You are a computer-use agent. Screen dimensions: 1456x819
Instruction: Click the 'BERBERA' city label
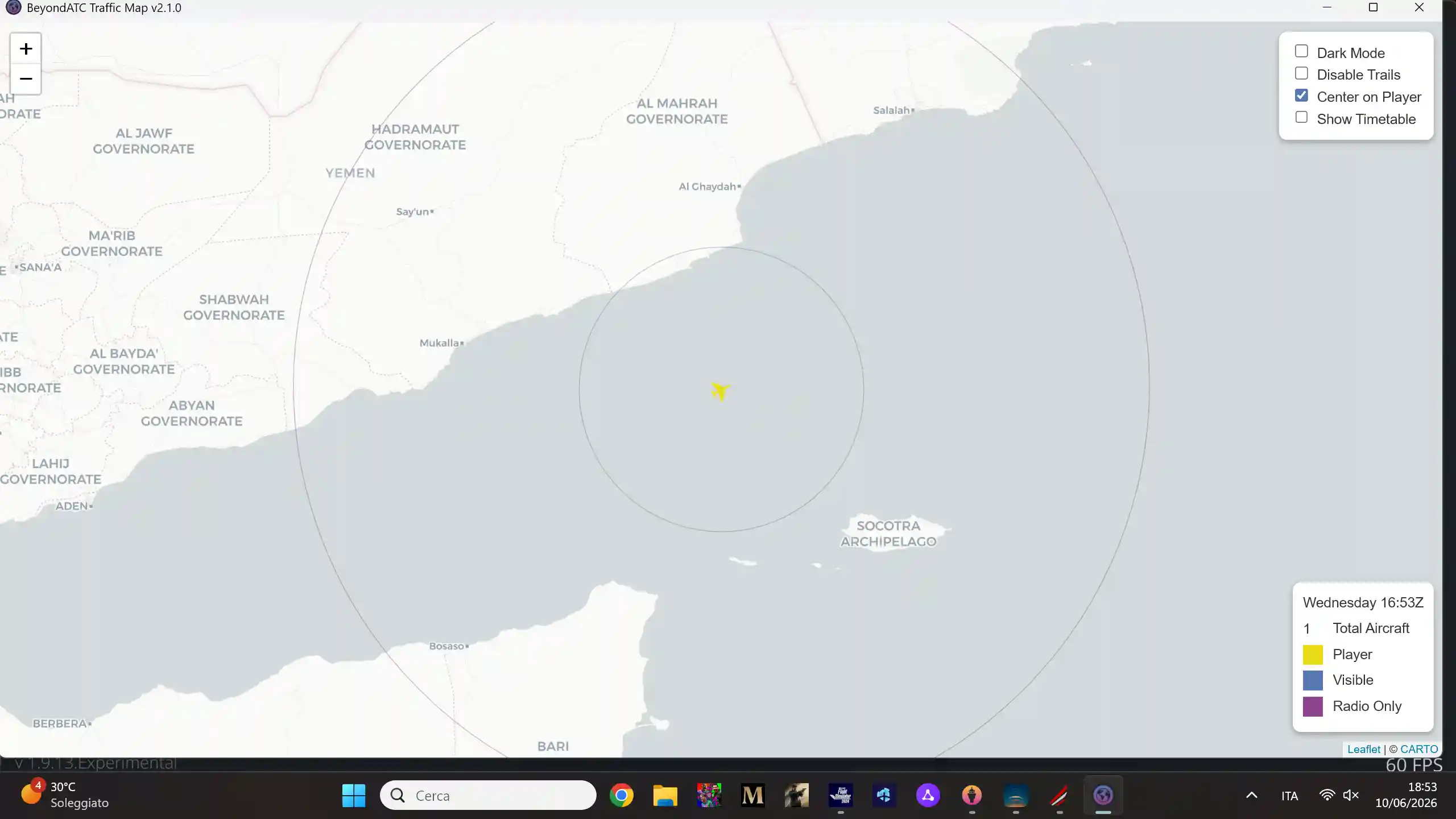pyautogui.click(x=60, y=723)
